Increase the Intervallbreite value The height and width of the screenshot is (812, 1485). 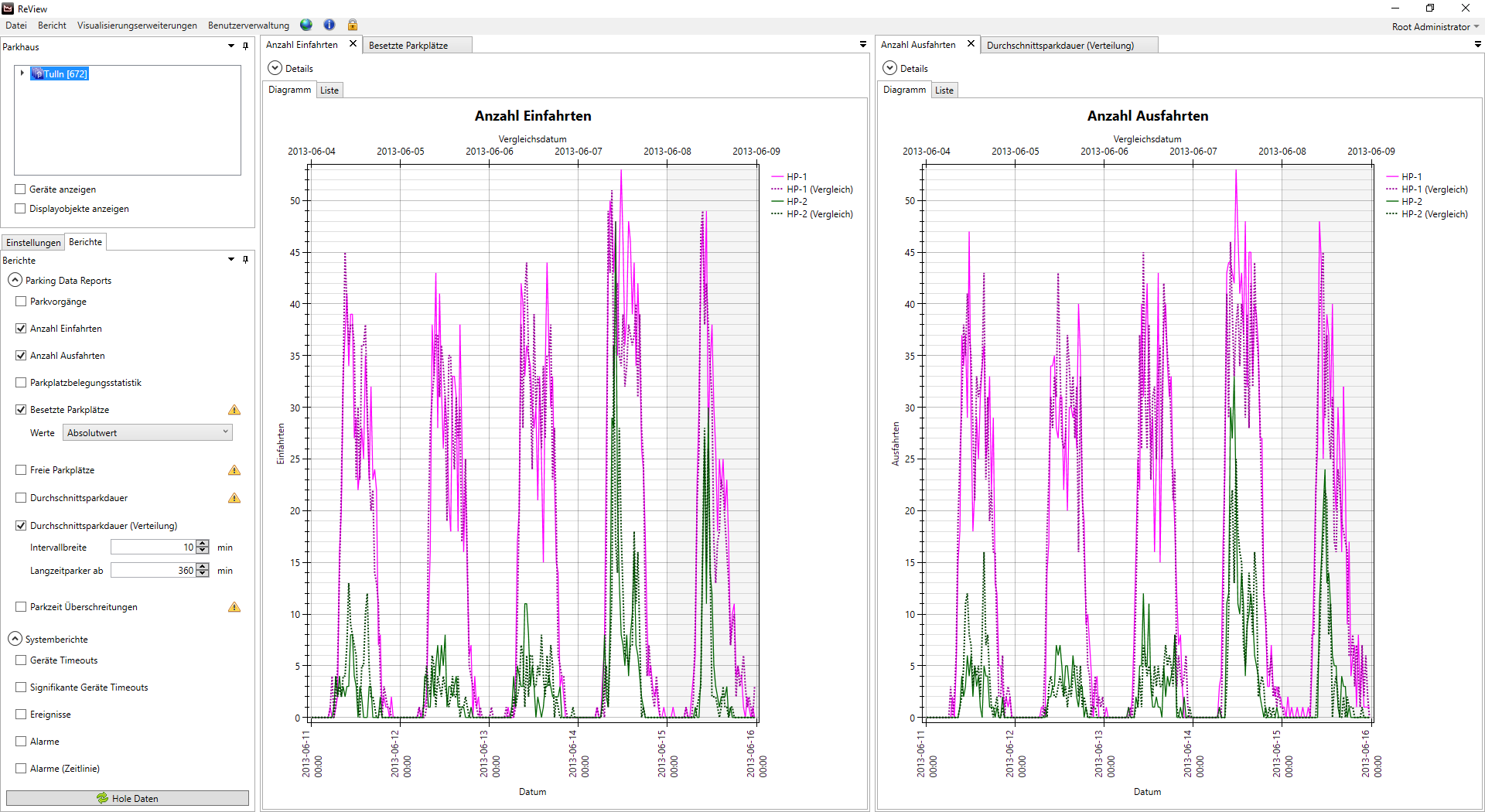[x=203, y=544]
